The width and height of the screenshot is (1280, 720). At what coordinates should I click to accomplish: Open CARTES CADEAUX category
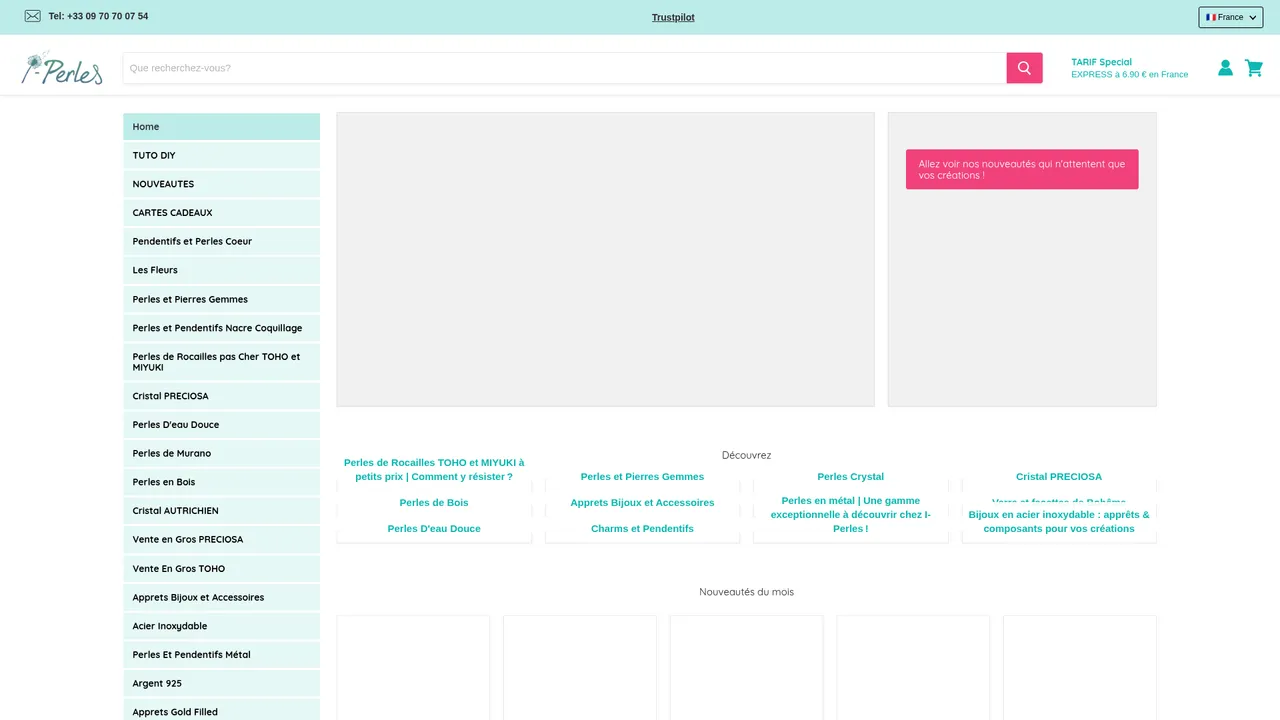[221, 213]
